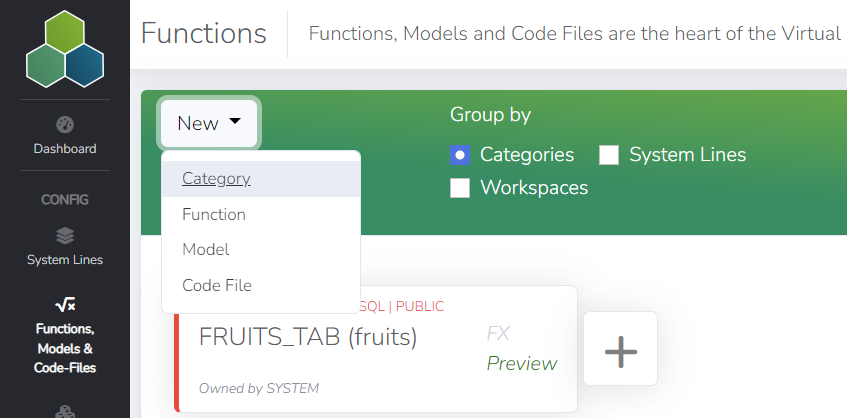Toggle the New dropdown button
Screen dimensions: 847x418
[209, 123]
